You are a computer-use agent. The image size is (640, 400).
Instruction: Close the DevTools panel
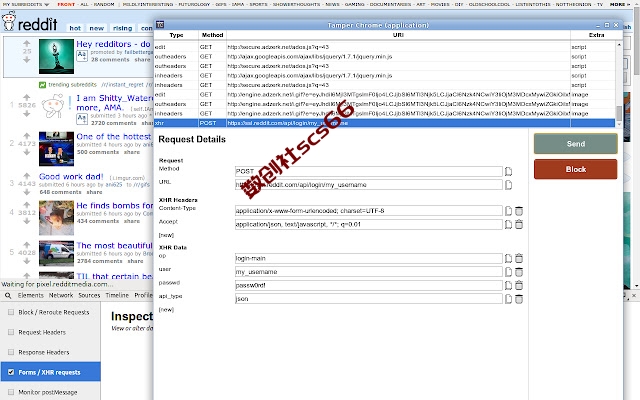click(x=634, y=295)
